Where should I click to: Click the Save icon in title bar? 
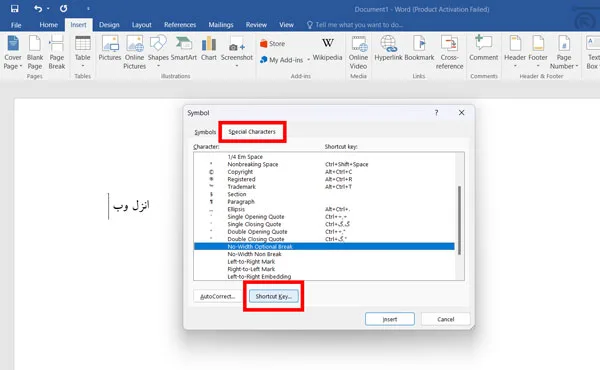(x=15, y=8)
